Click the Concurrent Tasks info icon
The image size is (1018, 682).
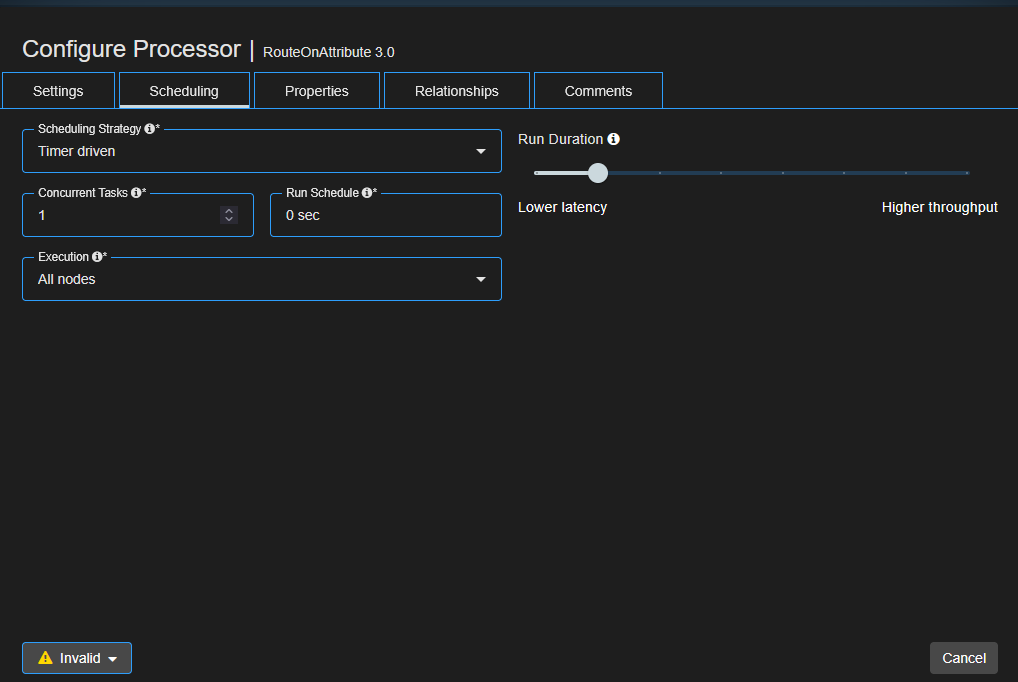[x=134, y=190]
